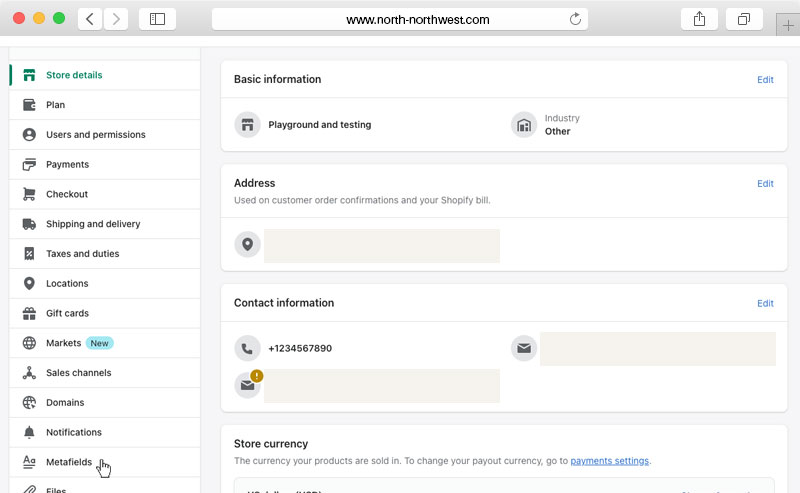
Task: Click the Notifications bell icon
Action: [x=29, y=432]
